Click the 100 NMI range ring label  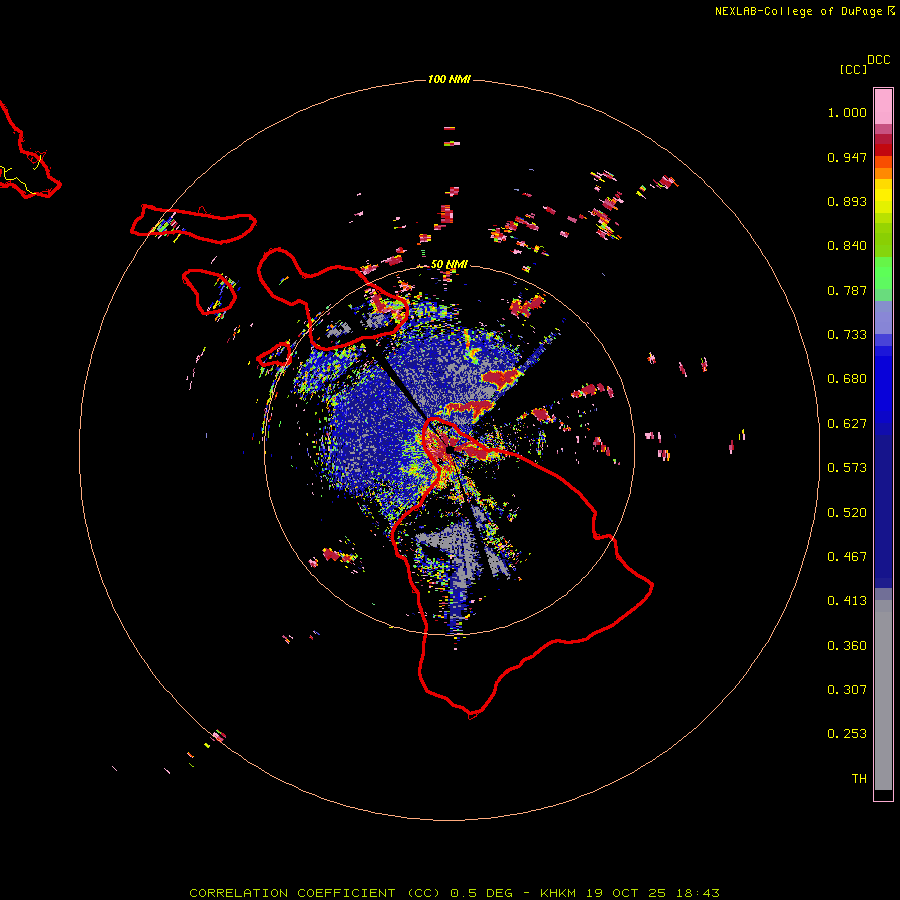(x=449, y=79)
